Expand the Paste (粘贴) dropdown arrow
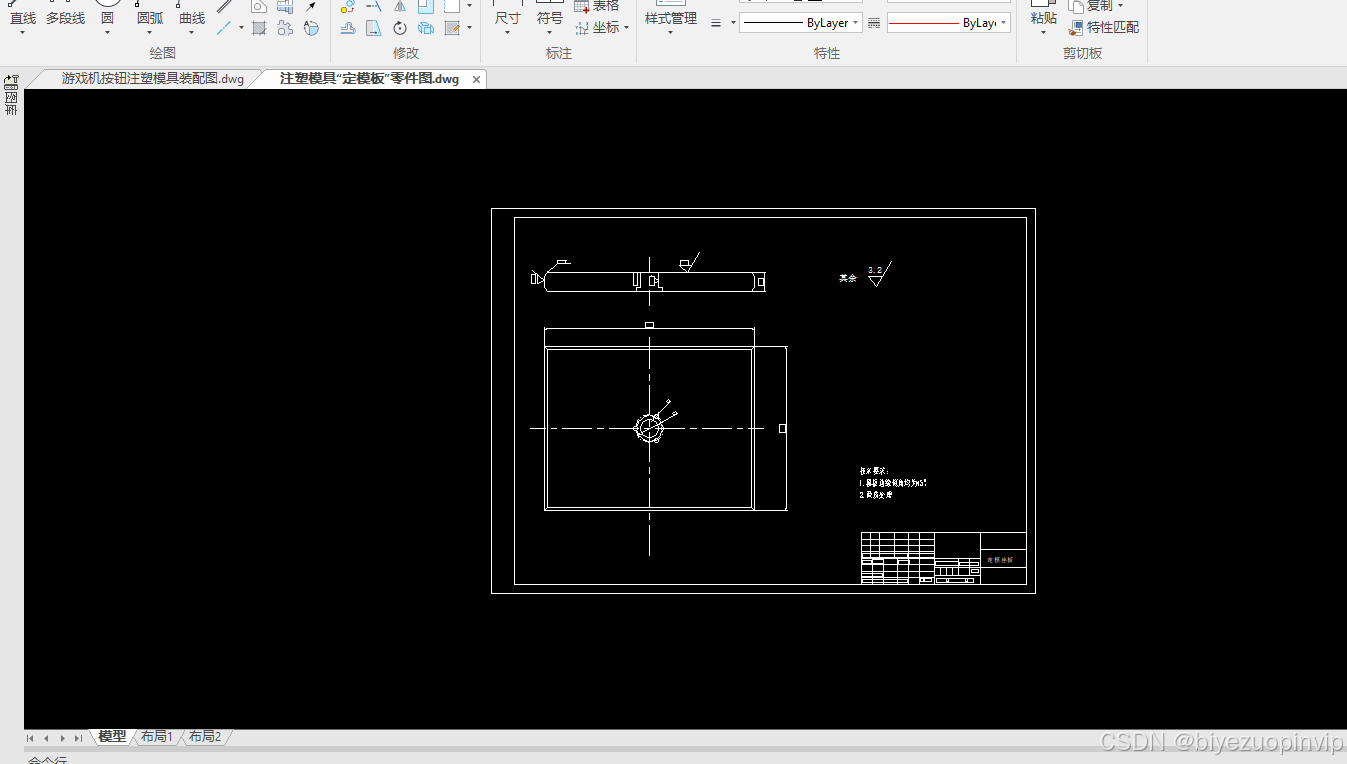 coord(1043,32)
